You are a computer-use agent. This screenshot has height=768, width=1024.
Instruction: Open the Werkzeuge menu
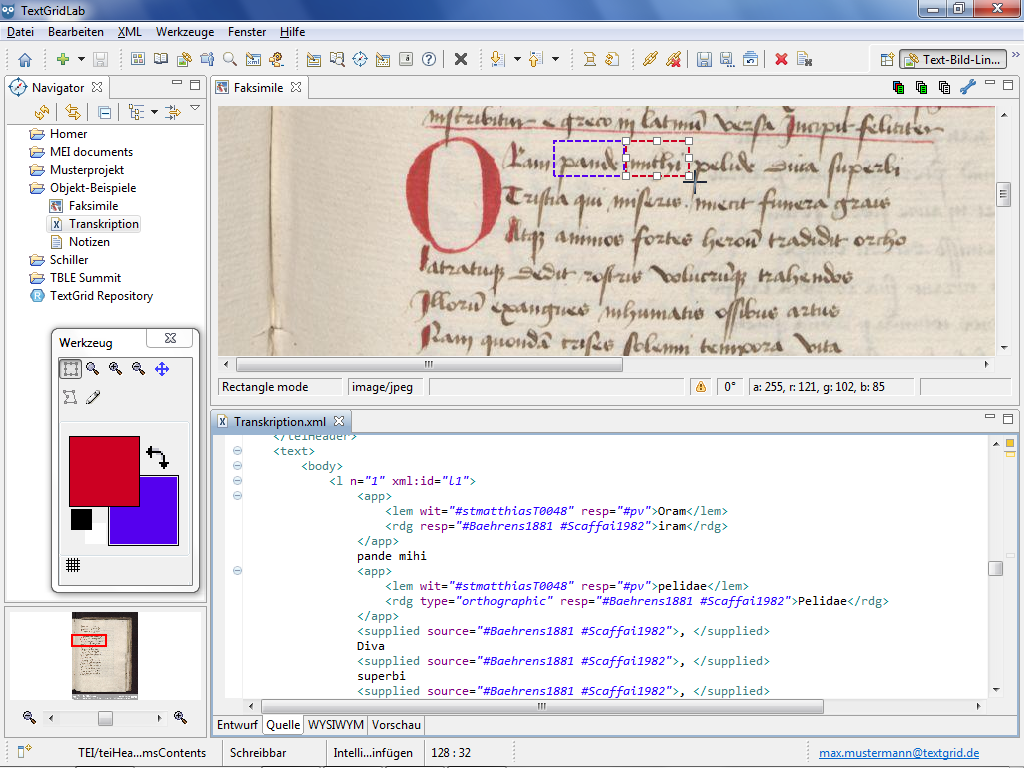pyautogui.click(x=184, y=32)
